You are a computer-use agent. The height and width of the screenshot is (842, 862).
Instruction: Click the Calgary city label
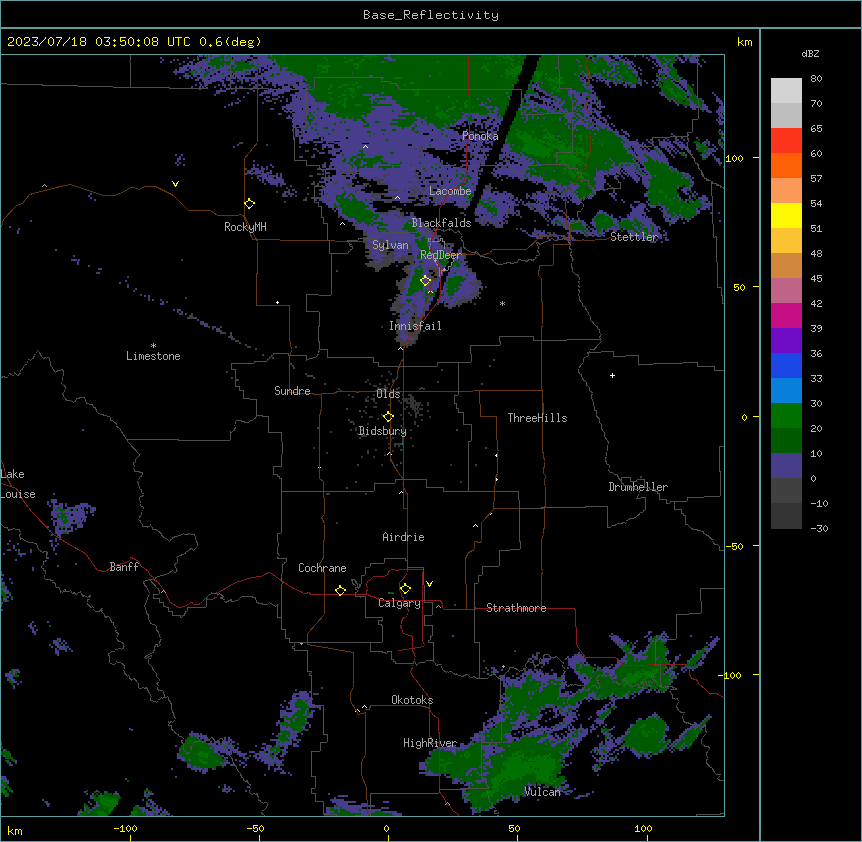click(x=399, y=603)
